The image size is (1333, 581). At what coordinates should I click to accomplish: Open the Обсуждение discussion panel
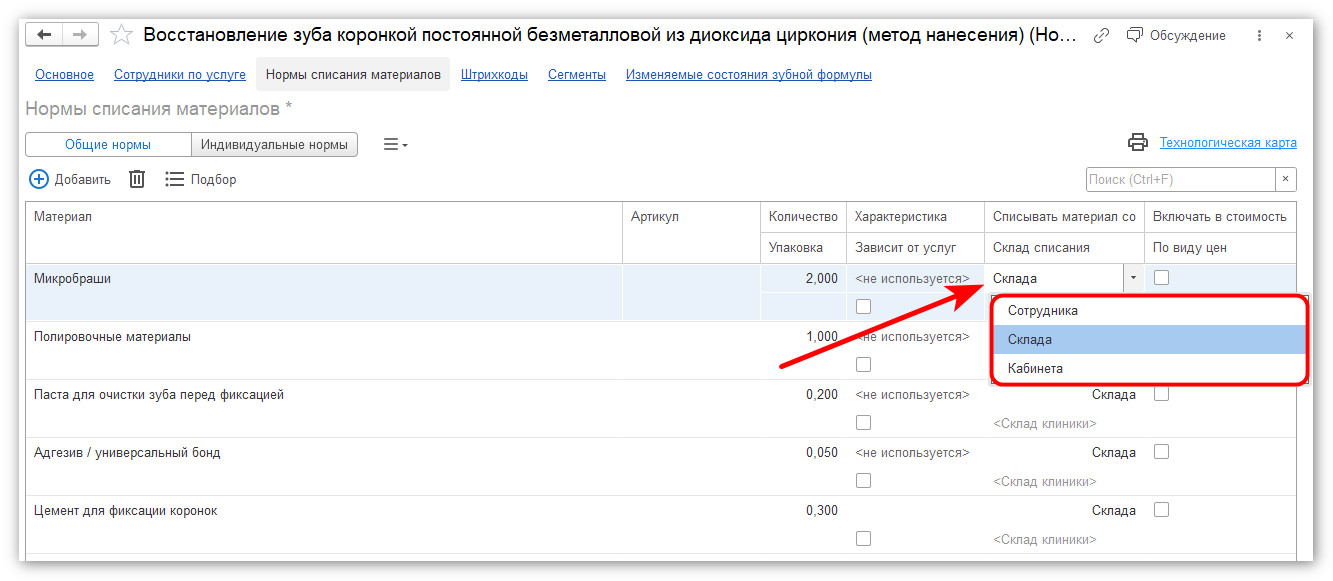coord(1176,35)
